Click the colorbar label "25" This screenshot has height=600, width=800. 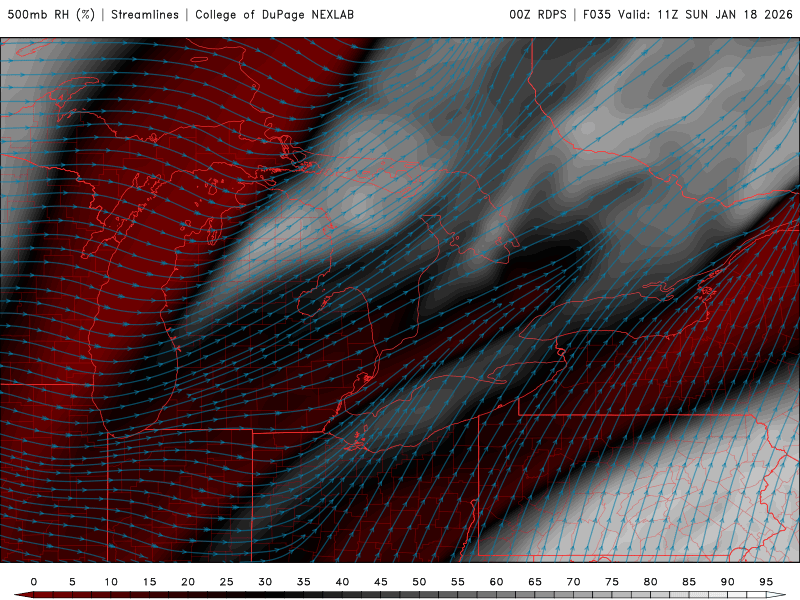click(227, 582)
